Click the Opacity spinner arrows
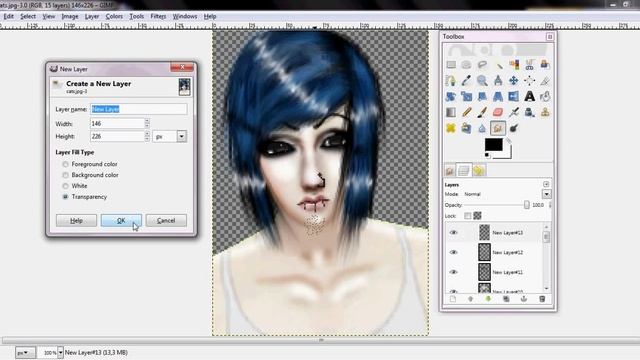Image resolution: width=640 pixels, height=360 pixels. point(550,205)
